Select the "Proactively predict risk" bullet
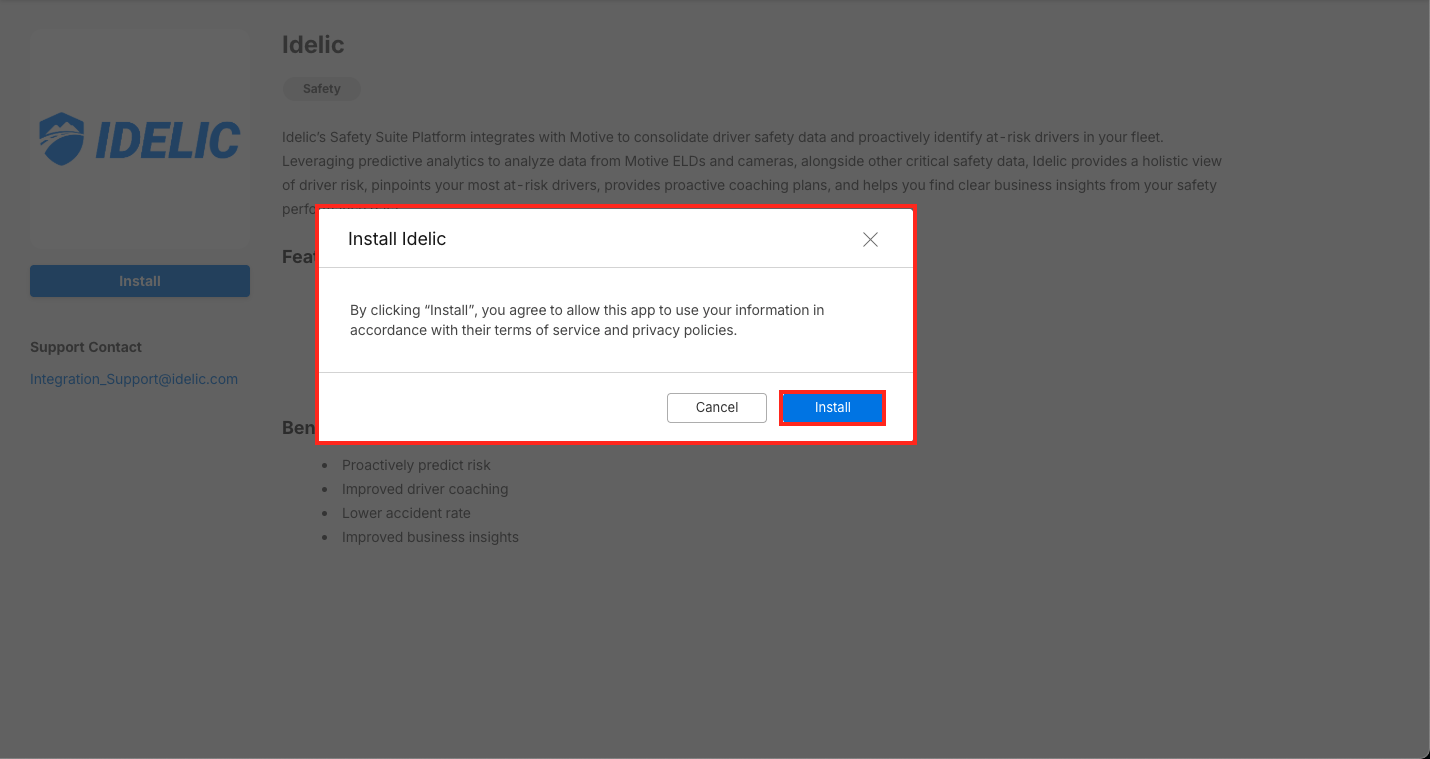The height and width of the screenshot is (759, 1430). click(416, 465)
